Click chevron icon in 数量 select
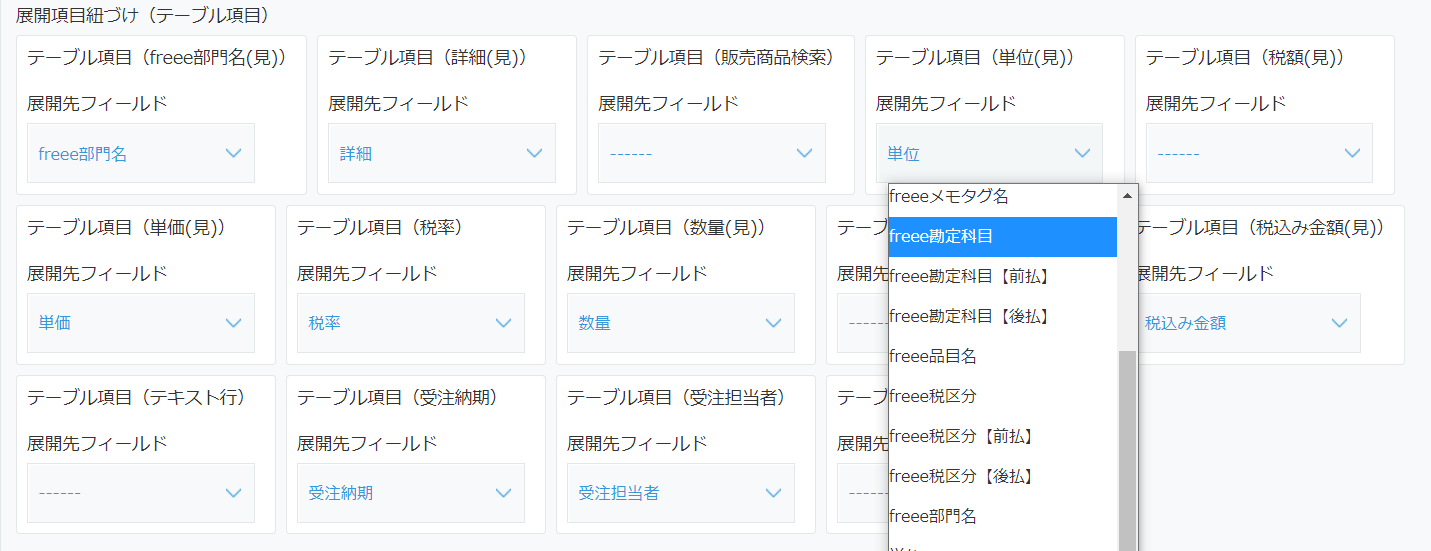 [x=773, y=323]
